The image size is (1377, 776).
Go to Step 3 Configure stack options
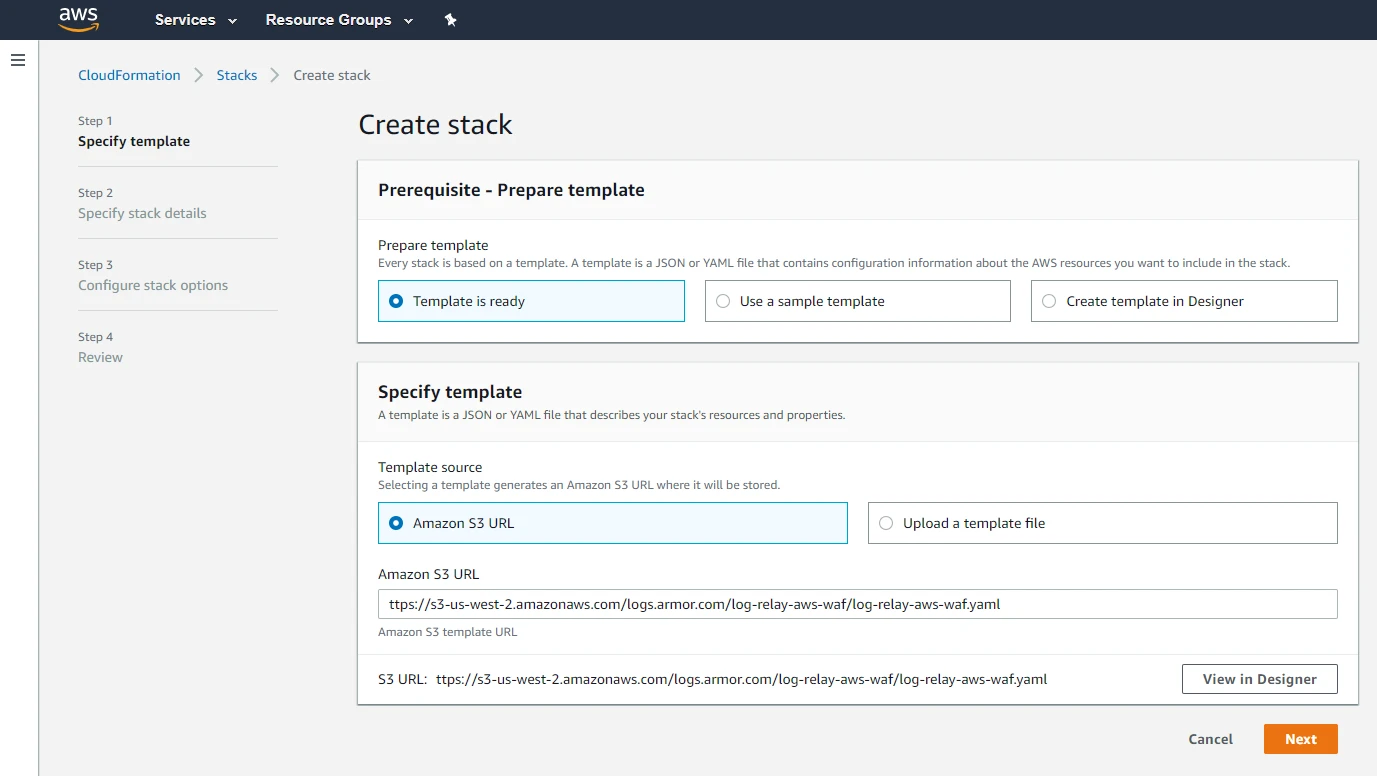click(153, 285)
